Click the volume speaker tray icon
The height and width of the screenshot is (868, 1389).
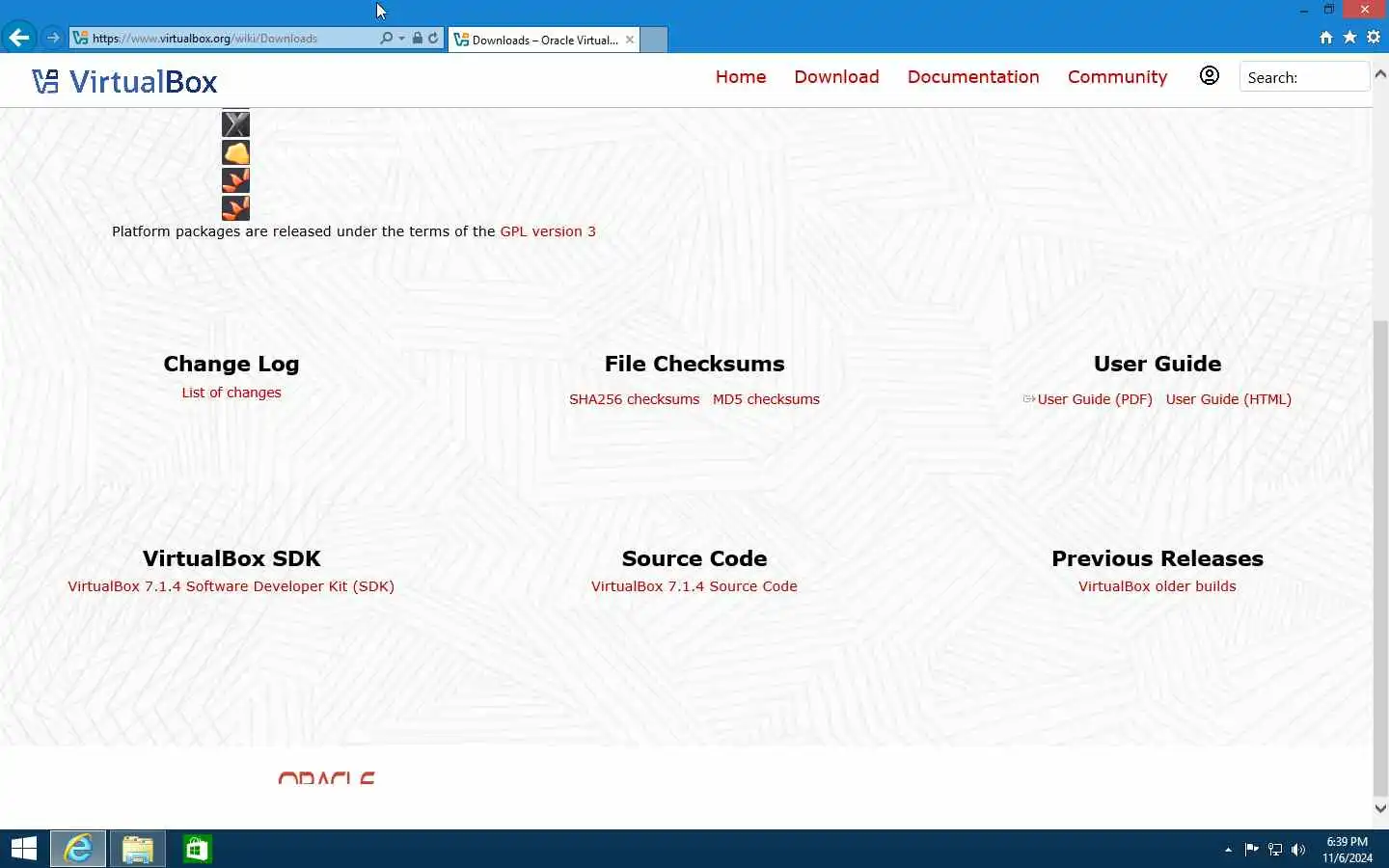click(x=1298, y=850)
